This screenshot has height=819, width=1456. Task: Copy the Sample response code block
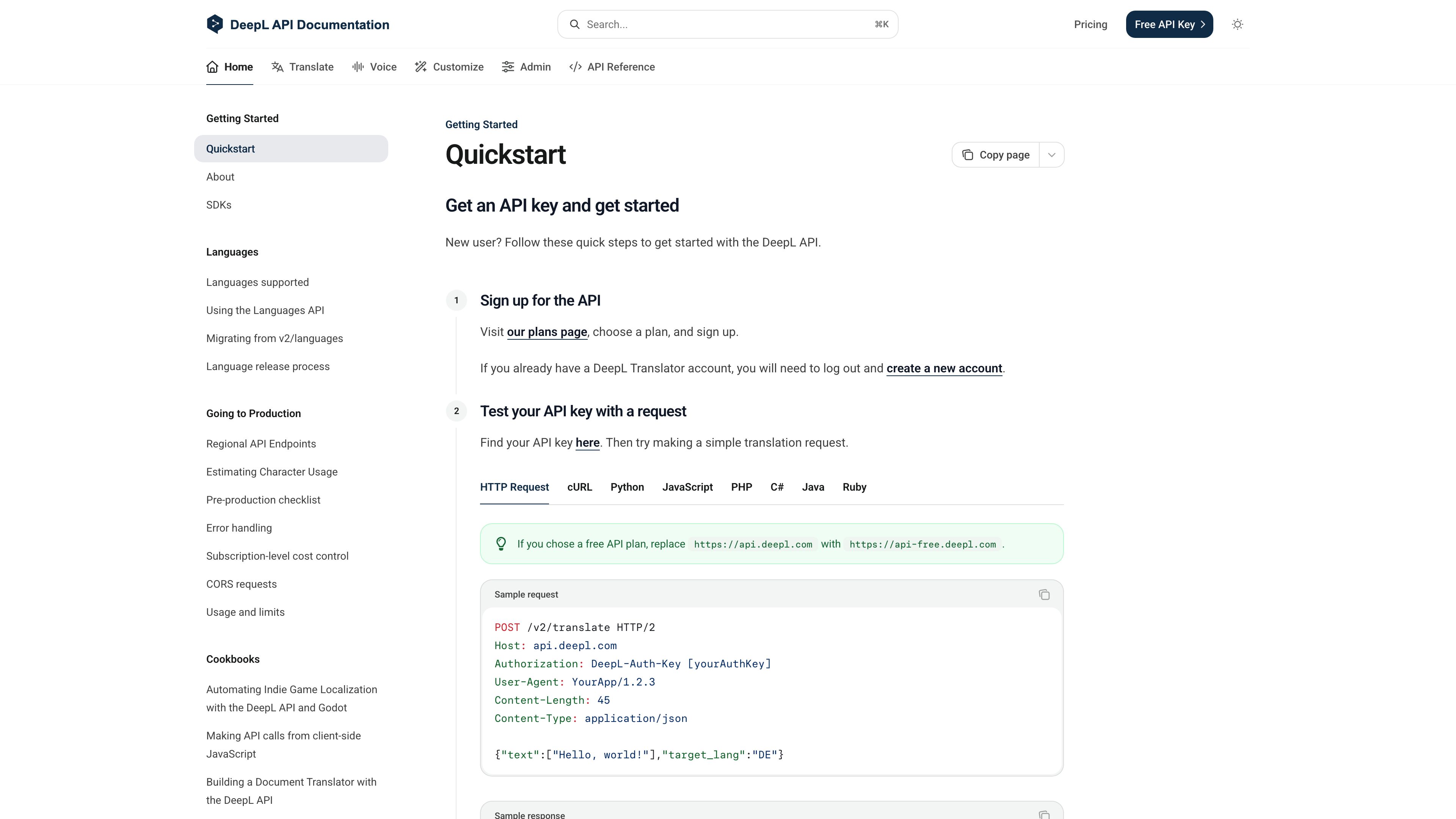(x=1044, y=814)
